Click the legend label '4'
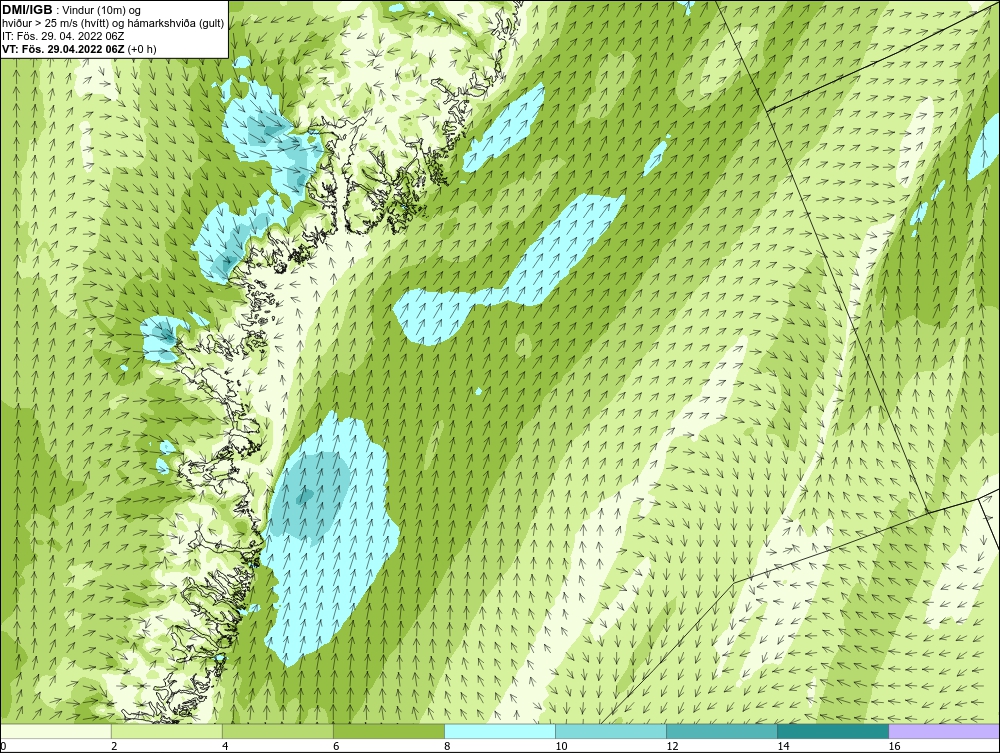 click(x=225, y=746)
